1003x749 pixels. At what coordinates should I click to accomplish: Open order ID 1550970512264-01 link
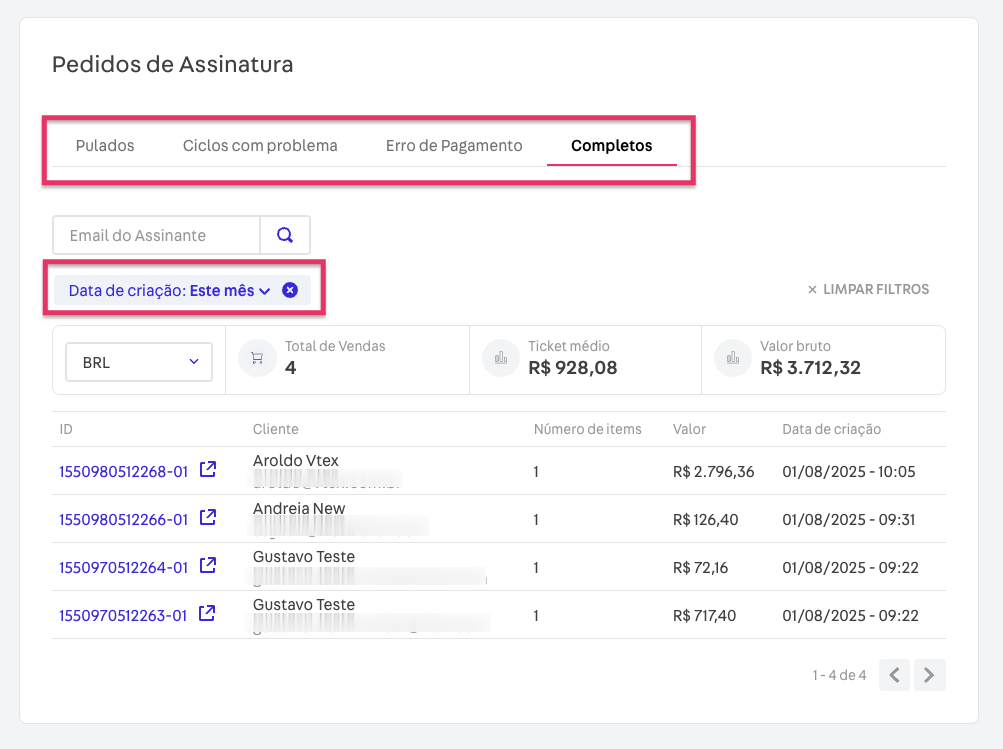coord(124,567)
